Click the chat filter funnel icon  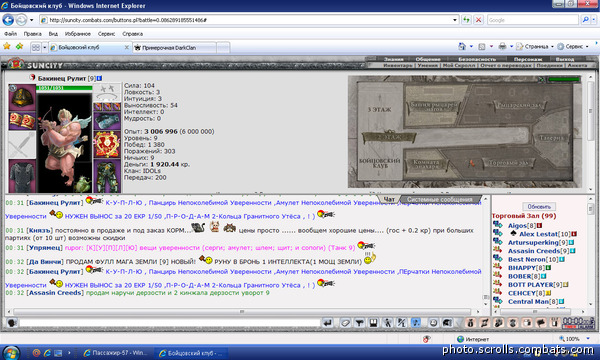tap(359, 323)
